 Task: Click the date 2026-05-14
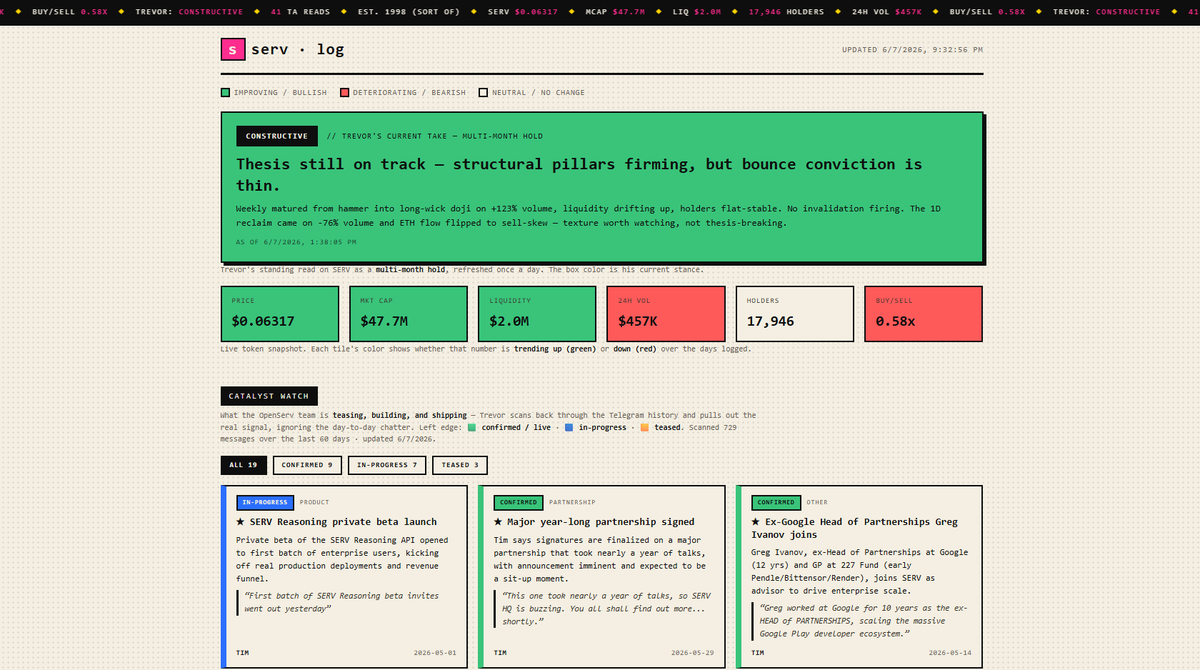950,653
